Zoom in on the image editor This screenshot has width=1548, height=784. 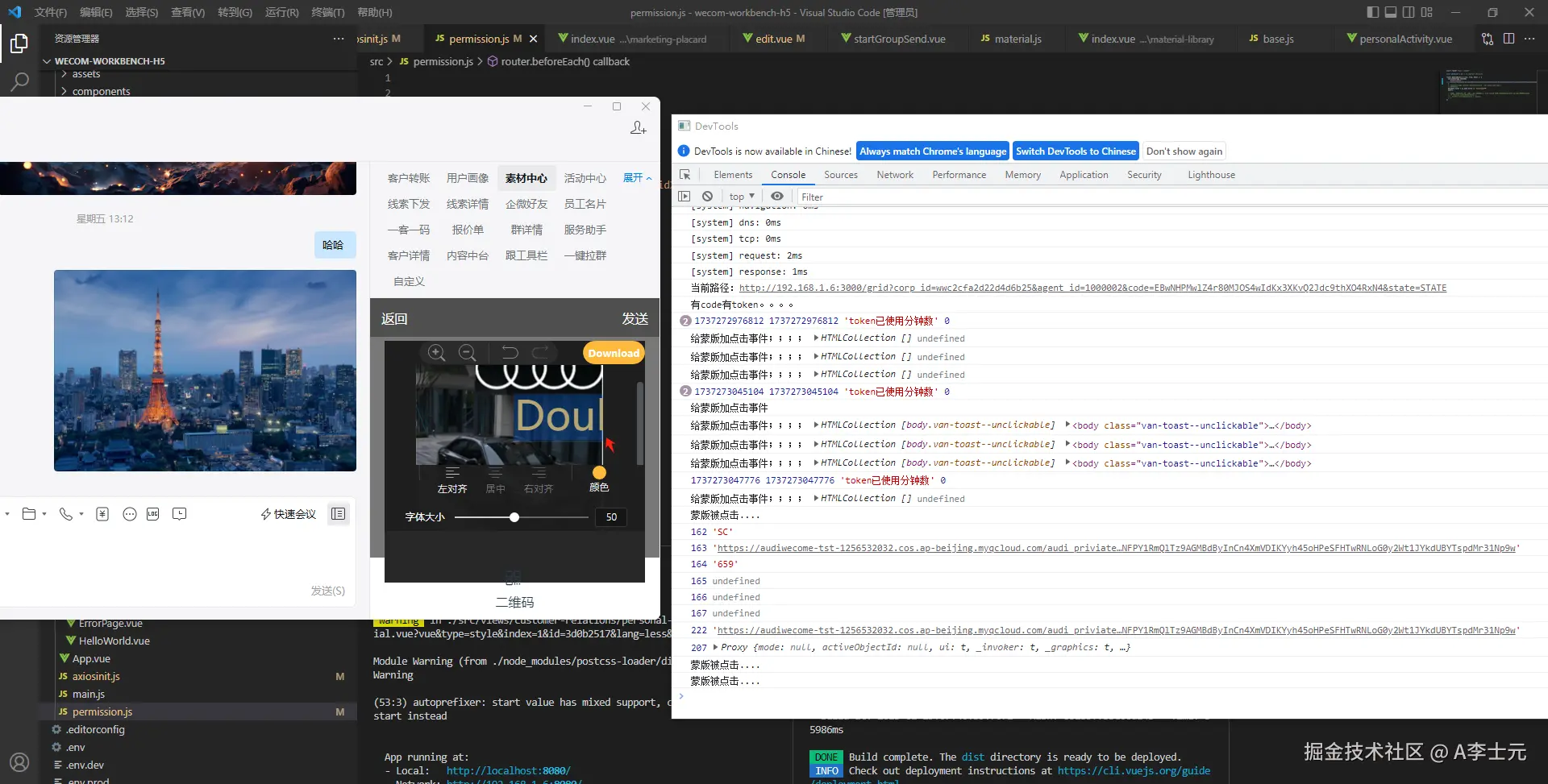click(x=436, y=353)
